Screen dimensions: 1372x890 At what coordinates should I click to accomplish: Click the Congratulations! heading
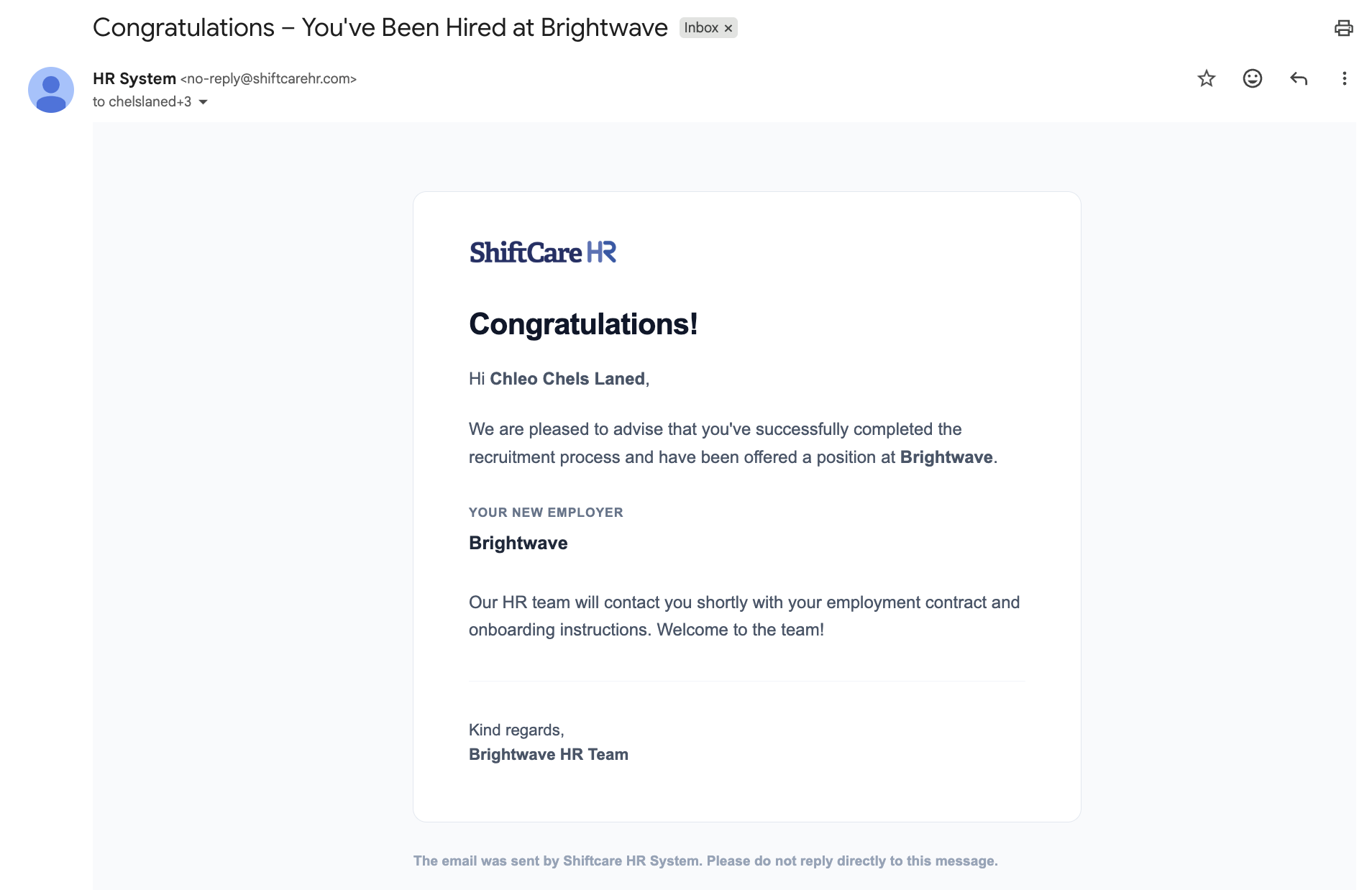click(x=582, y=325)
